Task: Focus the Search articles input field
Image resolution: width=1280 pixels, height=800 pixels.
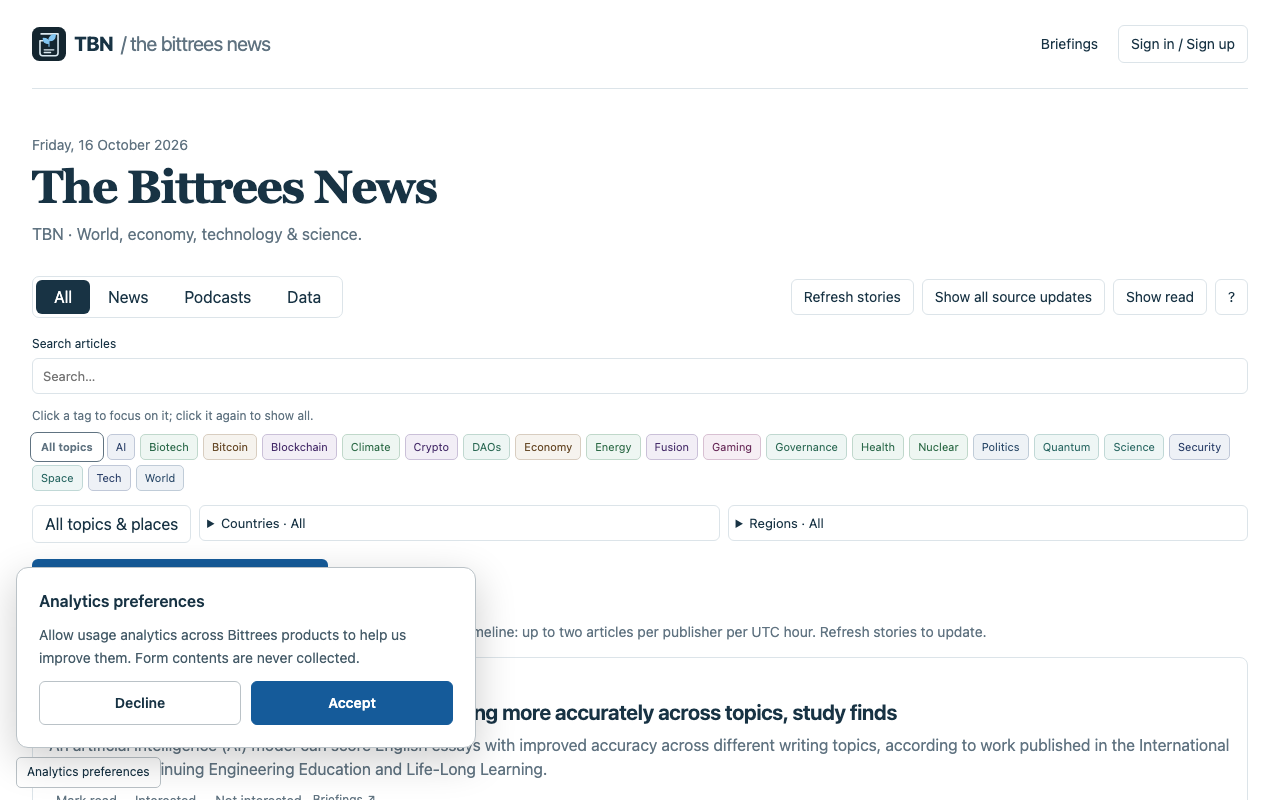Action: [640, 376]
